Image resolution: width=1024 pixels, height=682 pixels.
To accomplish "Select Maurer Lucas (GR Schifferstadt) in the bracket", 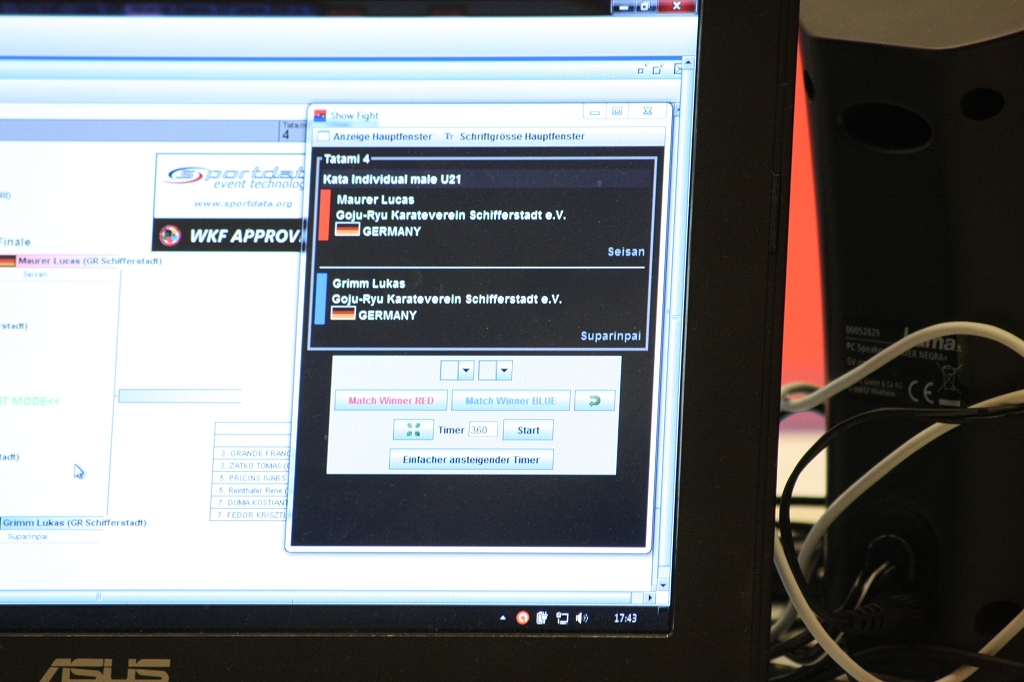I will tap(89, 261).
